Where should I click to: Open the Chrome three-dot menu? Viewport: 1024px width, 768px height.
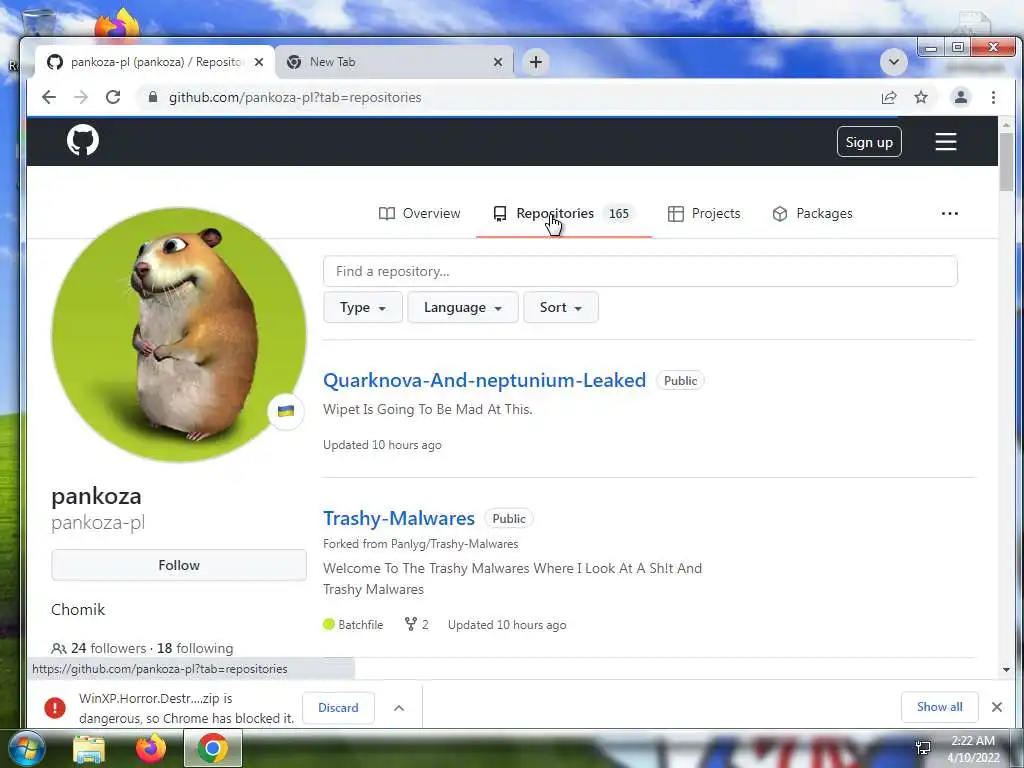(993, 97)
